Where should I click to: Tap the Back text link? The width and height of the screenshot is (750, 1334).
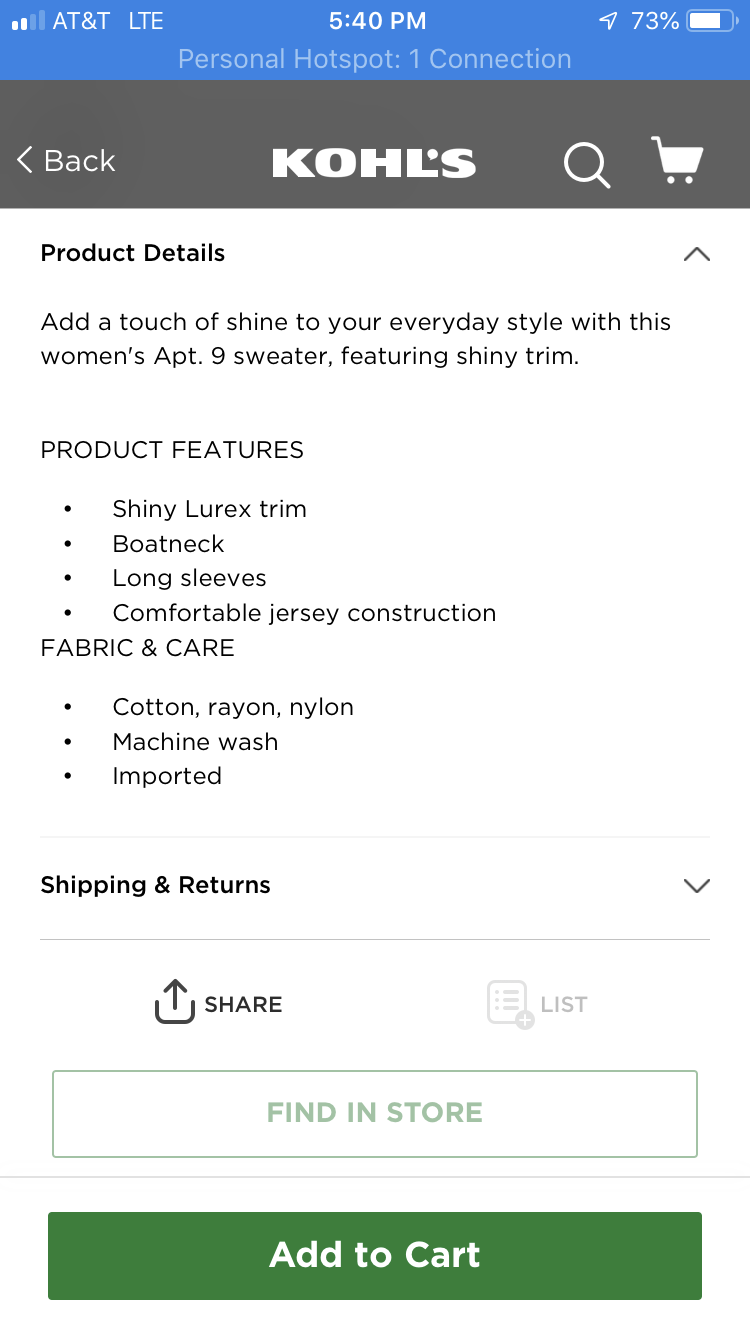80,161
